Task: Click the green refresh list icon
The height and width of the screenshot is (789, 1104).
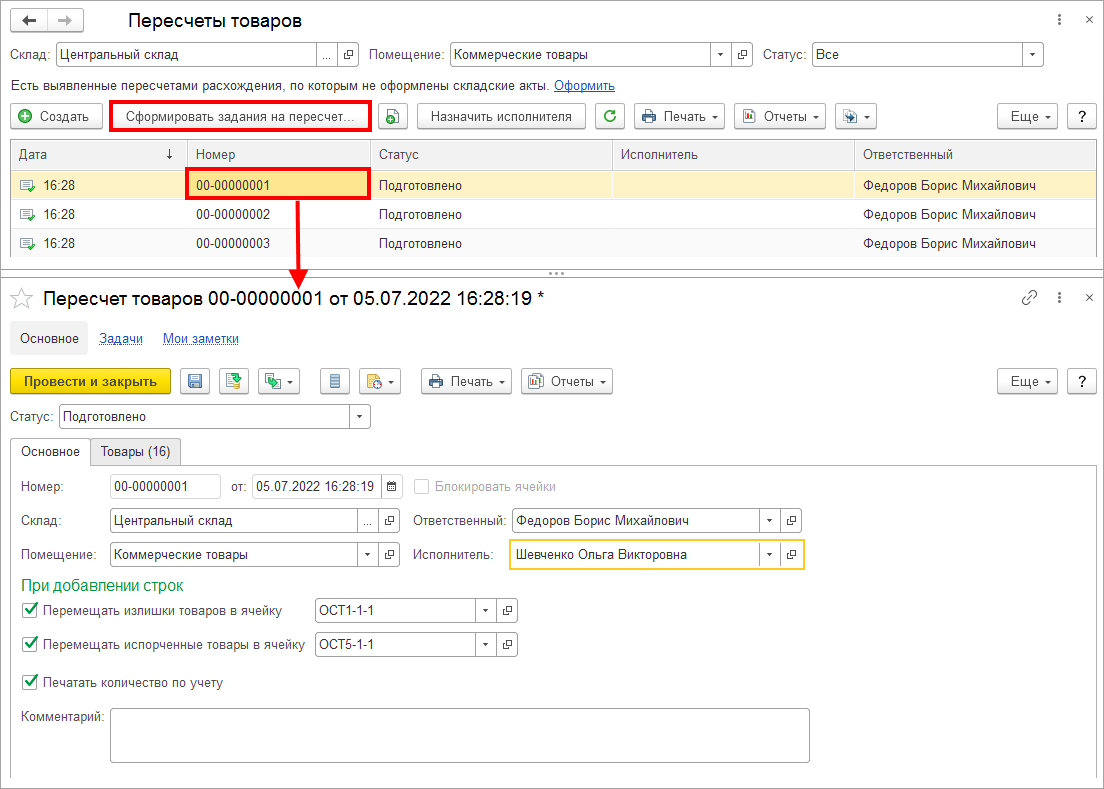Action: (610, 116)
